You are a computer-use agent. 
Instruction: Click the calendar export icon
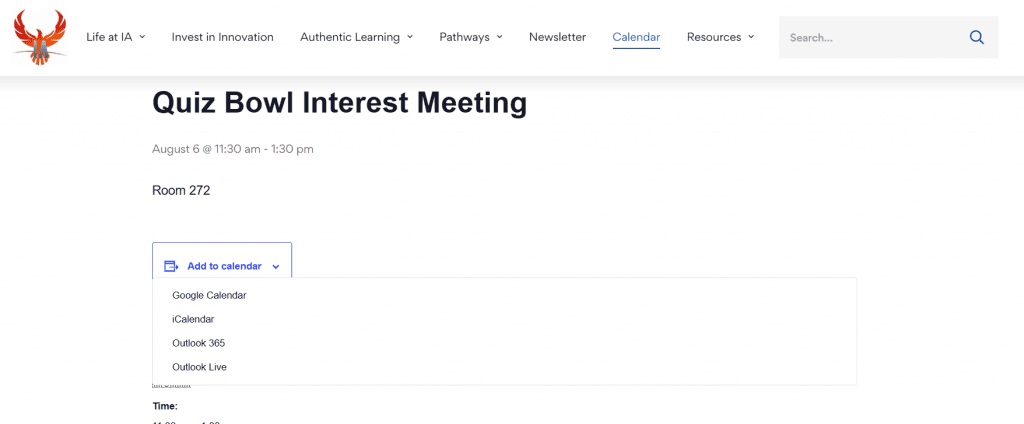171,266
